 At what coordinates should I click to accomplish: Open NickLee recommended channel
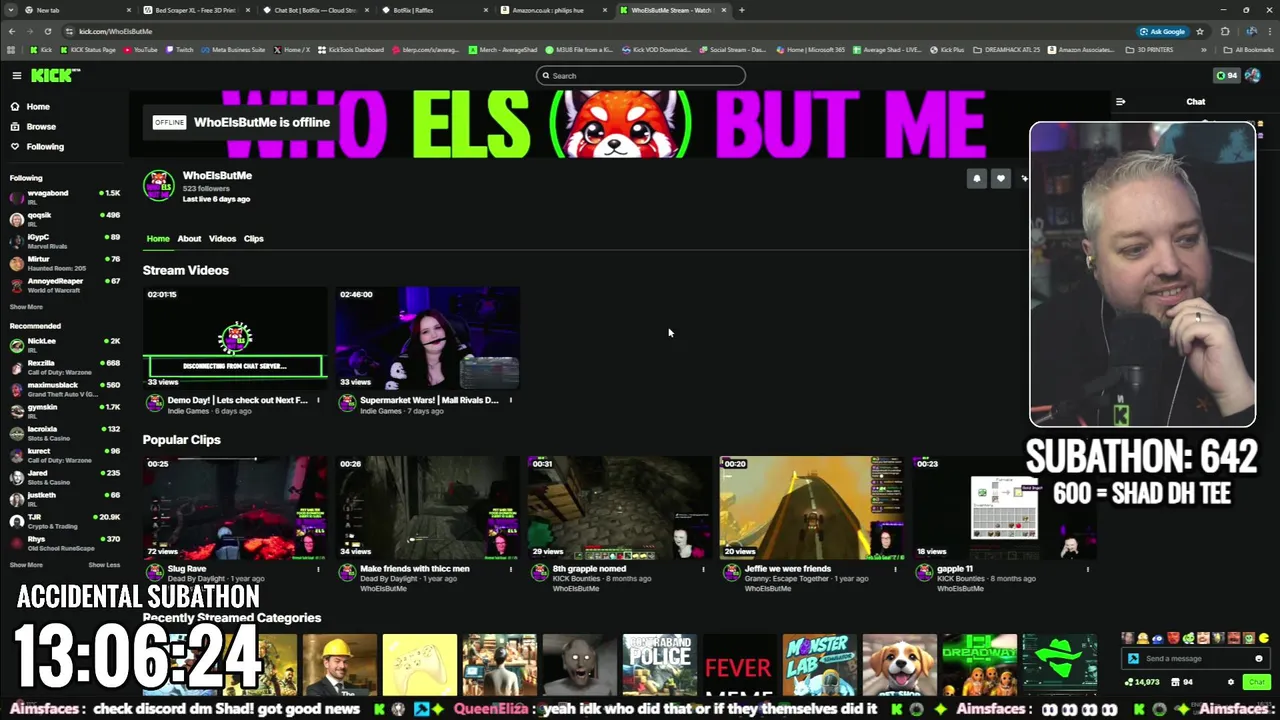[64, 344]
